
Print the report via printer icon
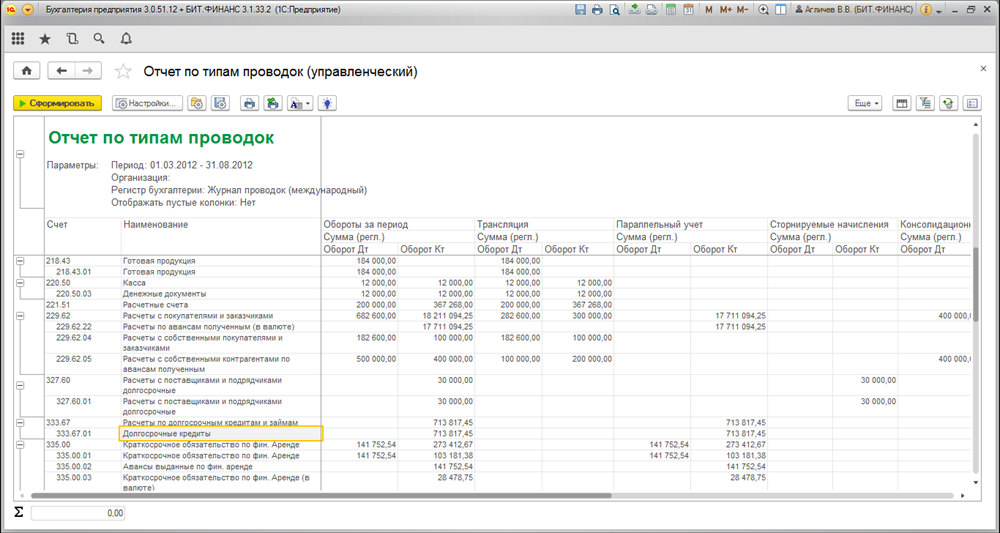[249, 103]
